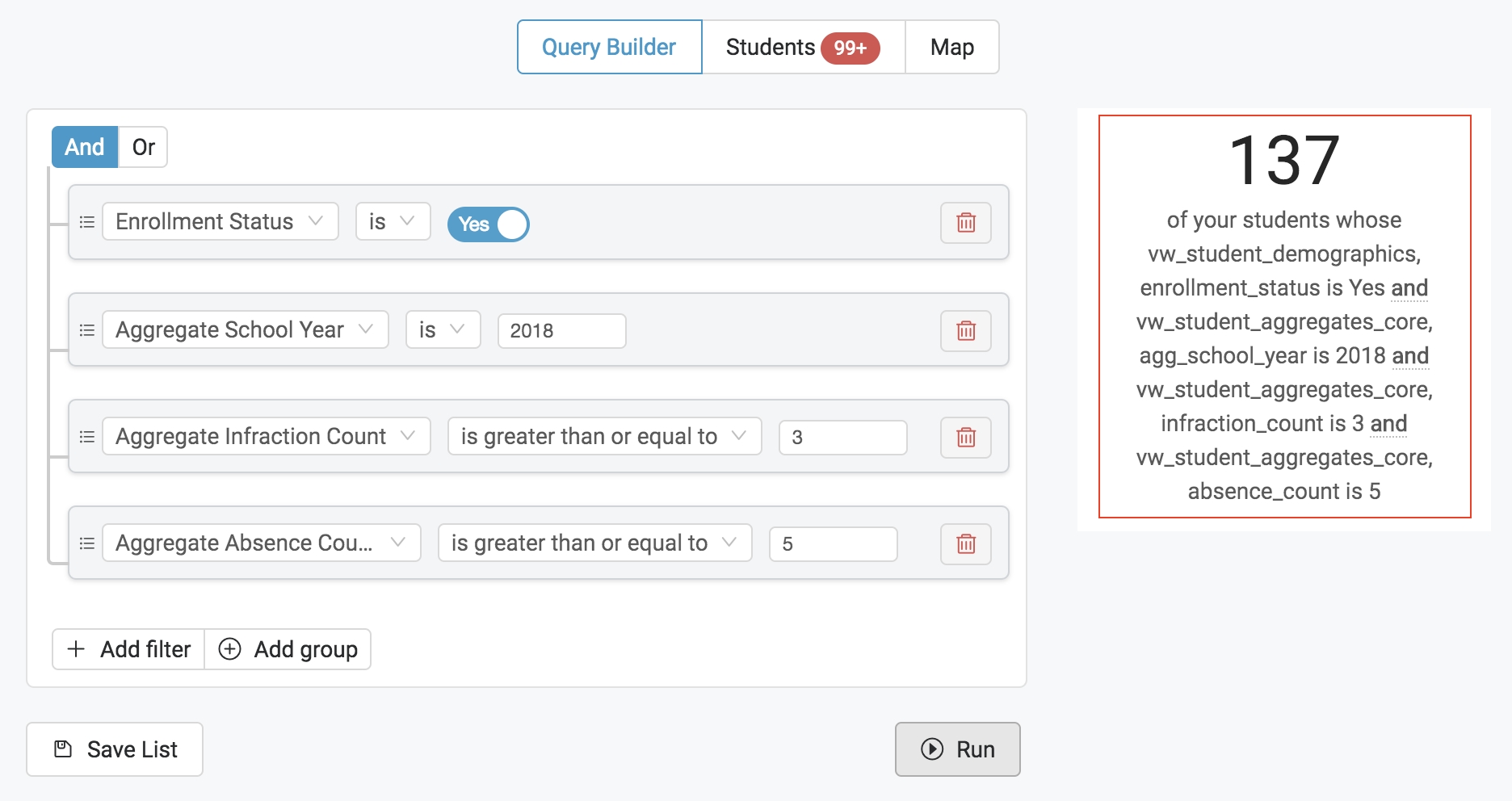The width and height of the screenshot is (1512, 801).
Task: Click the 2018 school year input
Action: 562,331
